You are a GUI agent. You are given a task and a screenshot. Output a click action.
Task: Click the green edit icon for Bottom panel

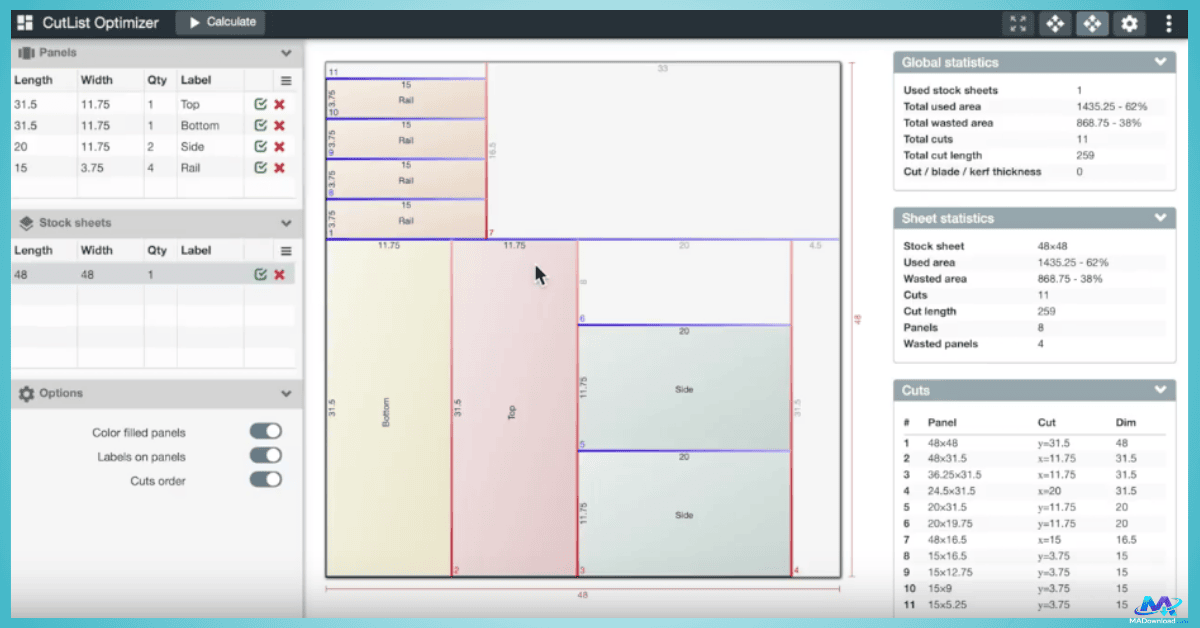pos(260,125)
